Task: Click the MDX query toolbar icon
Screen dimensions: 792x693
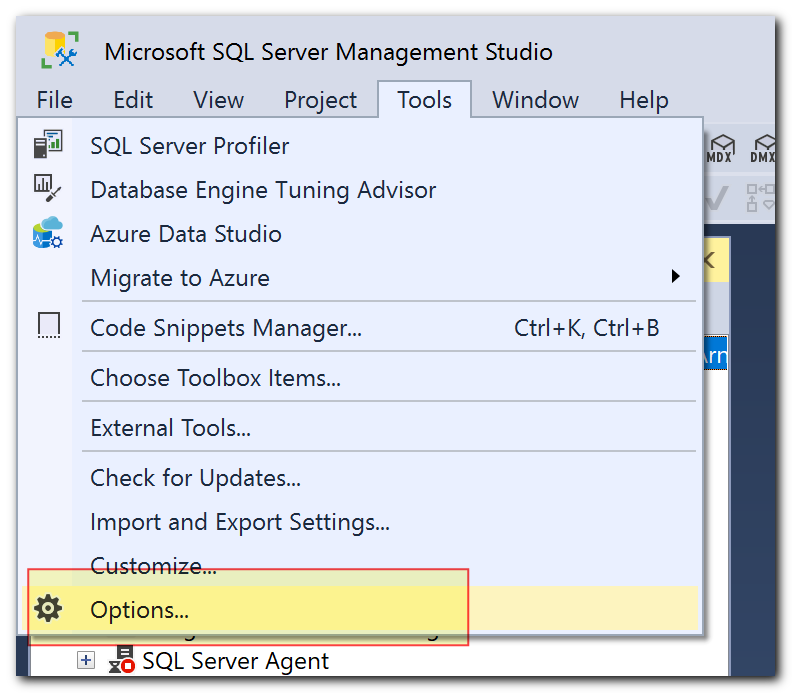Action: [719, 148]
